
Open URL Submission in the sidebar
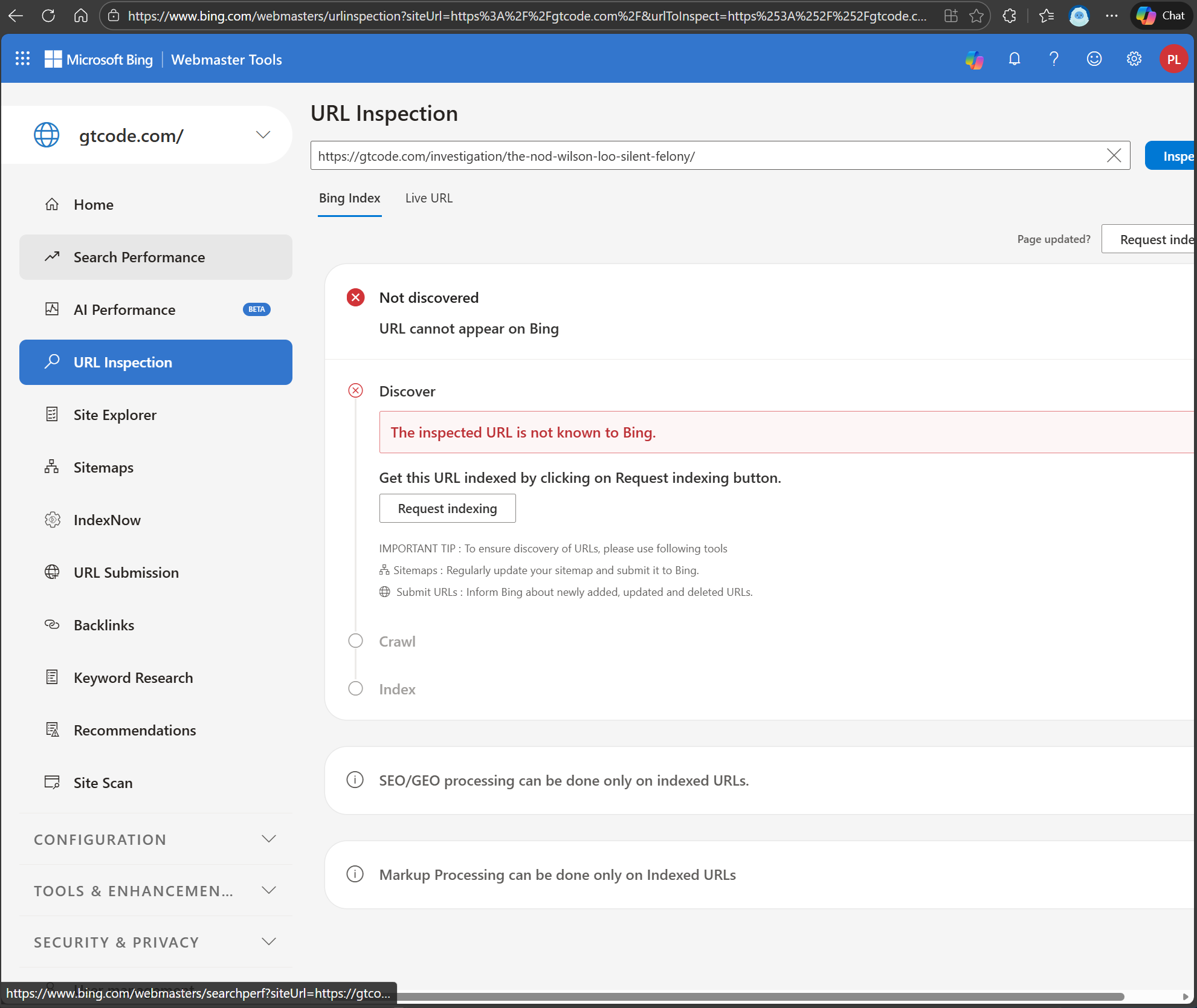126,572
